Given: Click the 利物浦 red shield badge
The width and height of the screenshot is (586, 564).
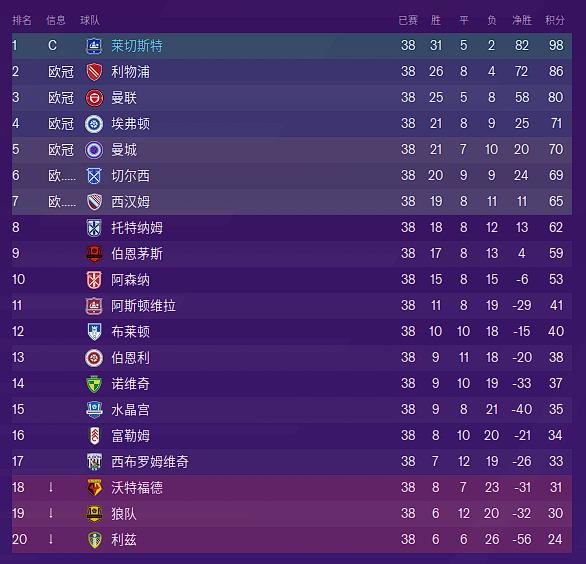Looking at the screenshot, I should tap(94, 72).
